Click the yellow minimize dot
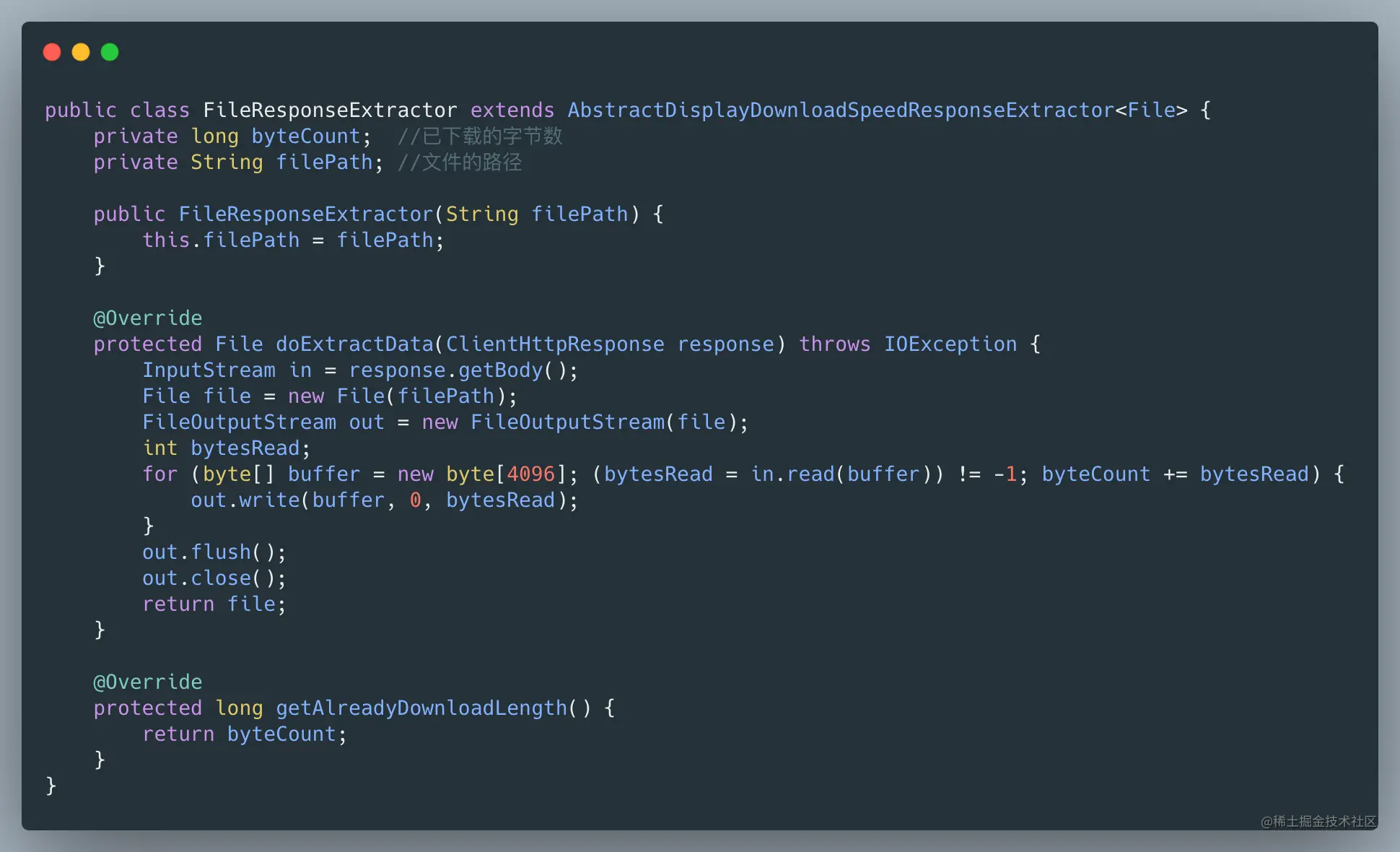Viewport: 1400px width, 852px height. pos(81,52)
